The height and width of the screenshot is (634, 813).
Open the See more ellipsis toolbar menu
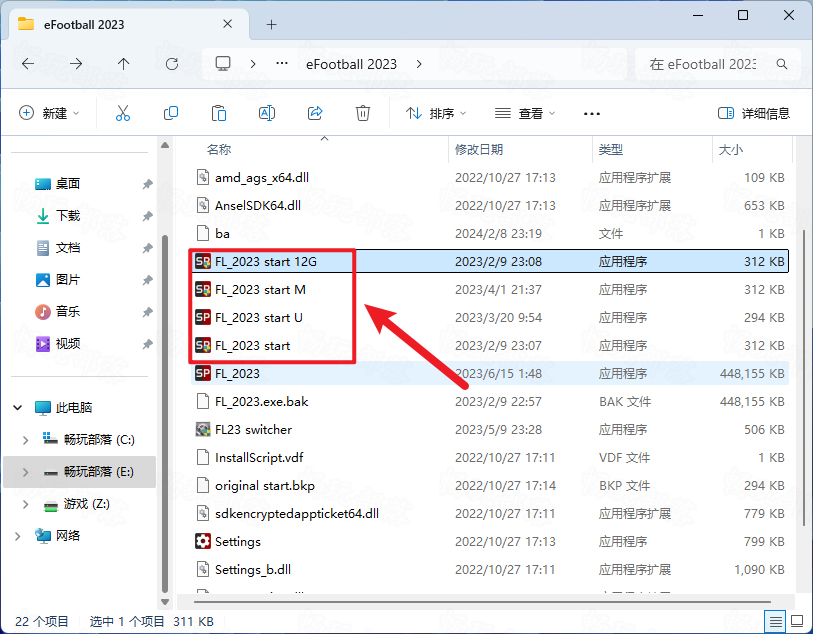point(592,114)
